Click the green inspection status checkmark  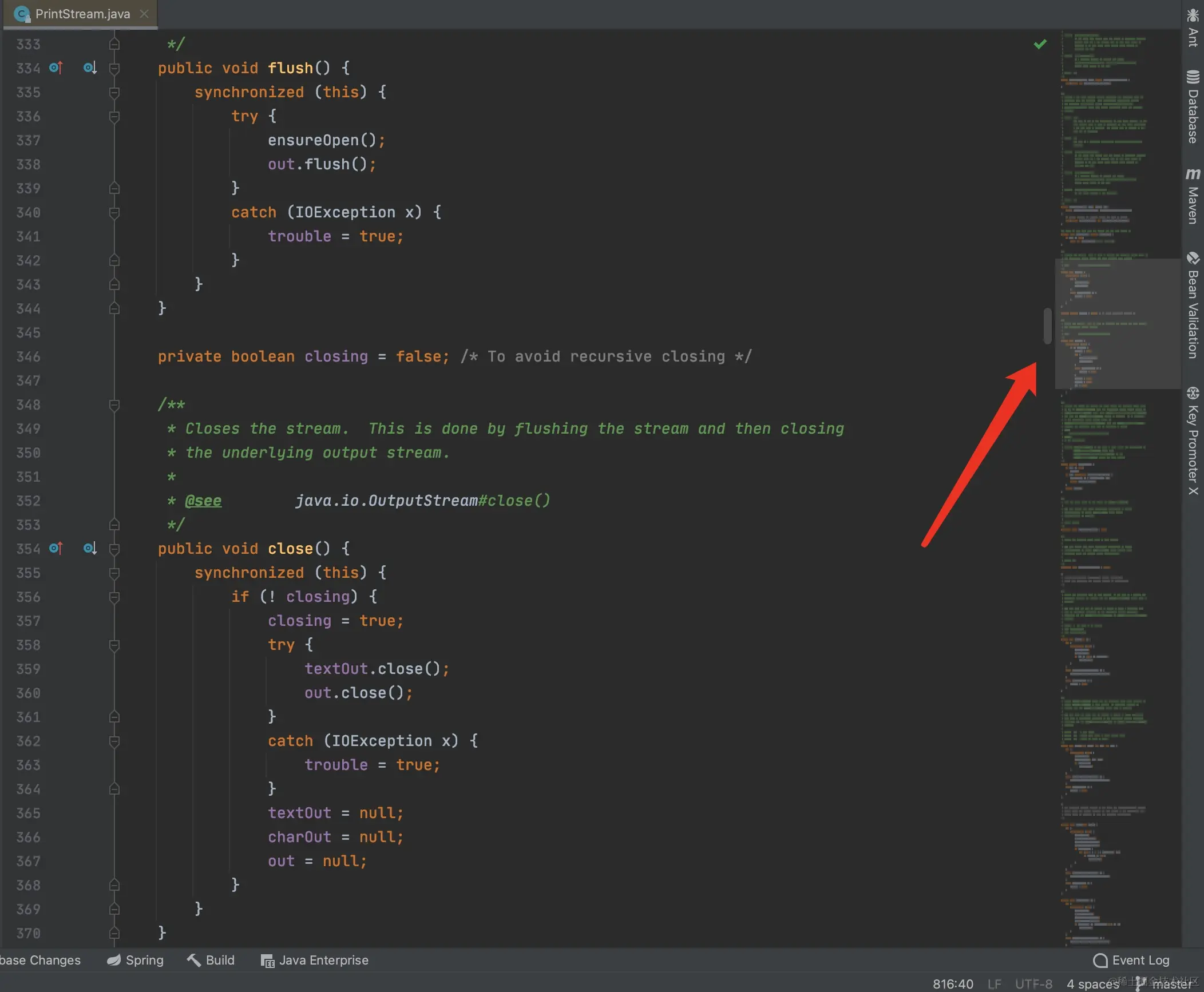[1040, 43]
